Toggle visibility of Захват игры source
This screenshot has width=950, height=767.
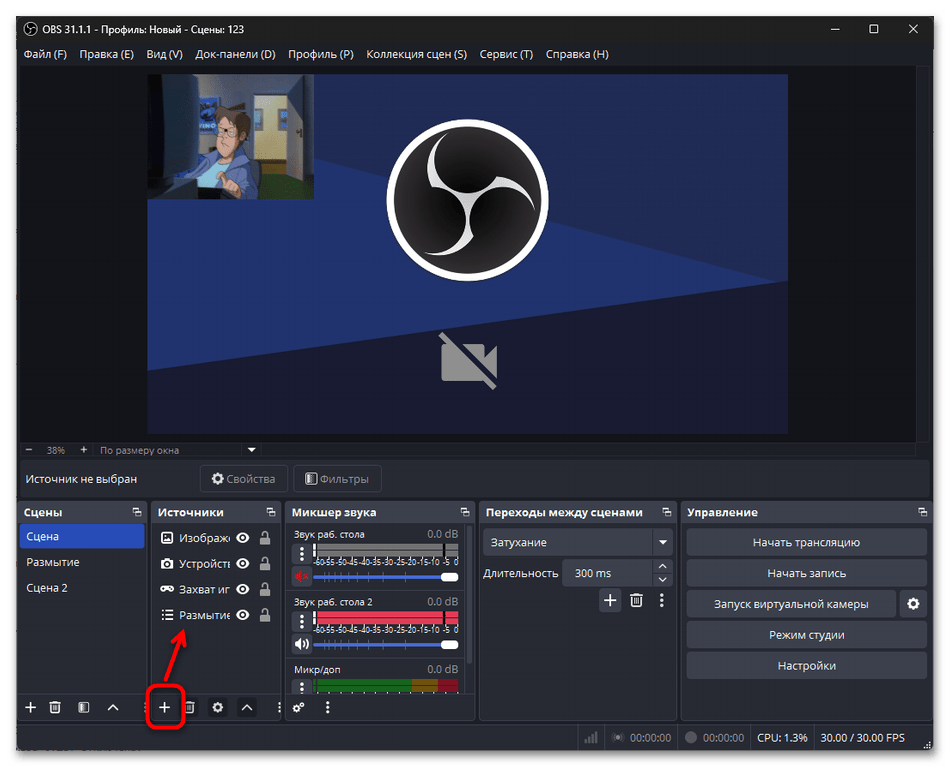tap(242, 590)
